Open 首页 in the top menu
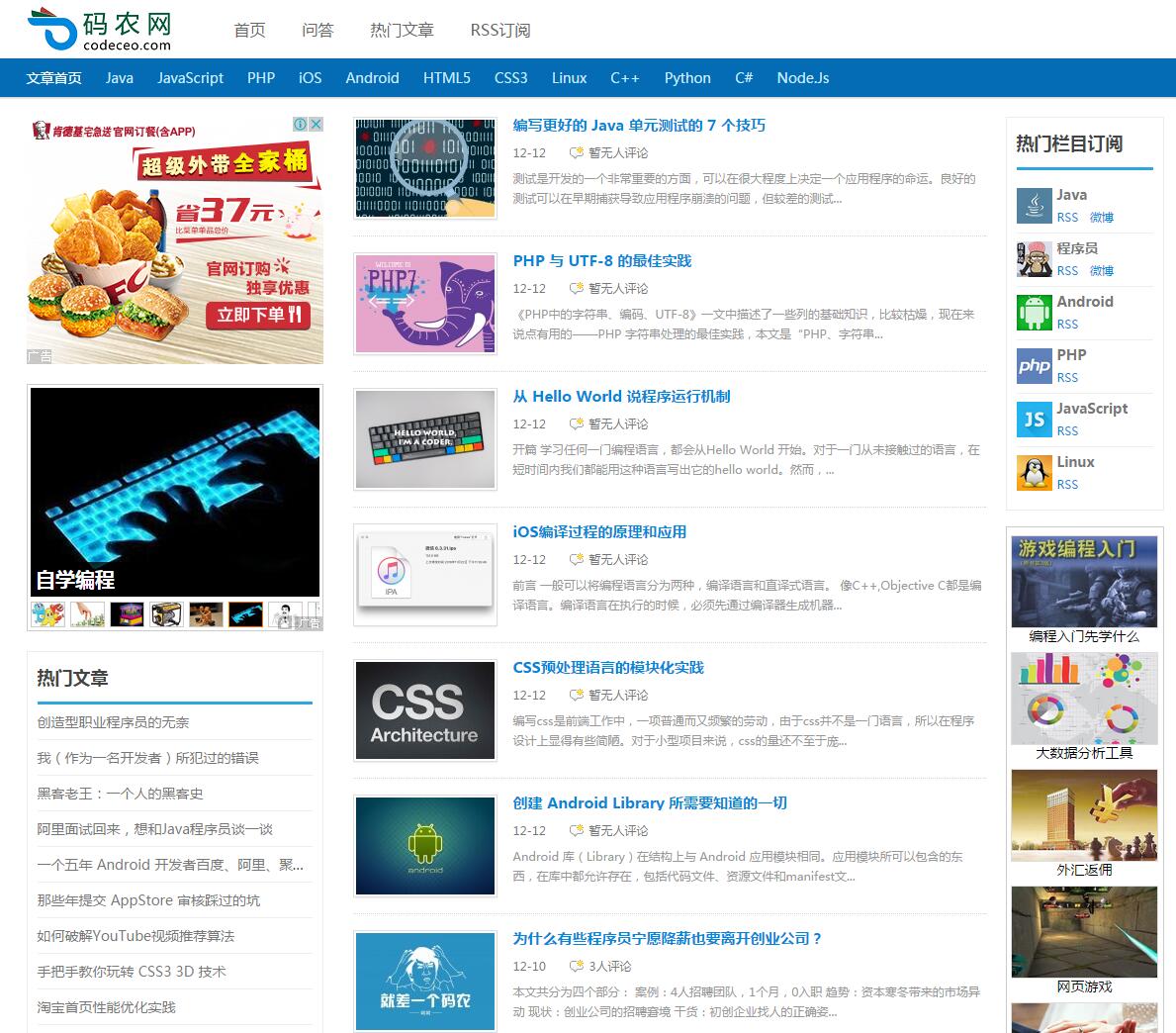1176x1033 pixels. [250, 30]
